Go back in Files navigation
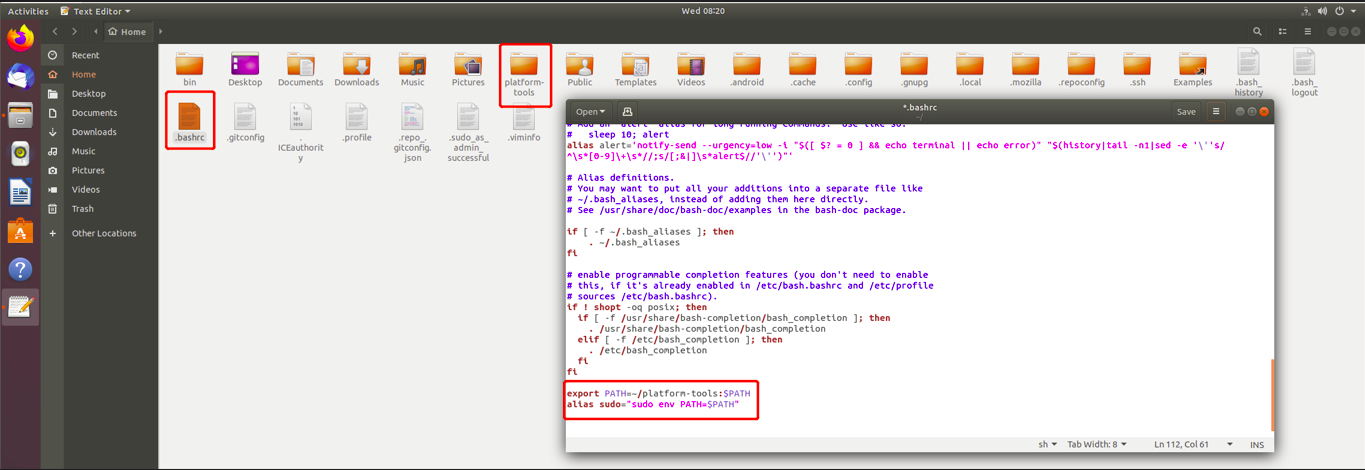1365x470 pixels. (x=55, y=31)
